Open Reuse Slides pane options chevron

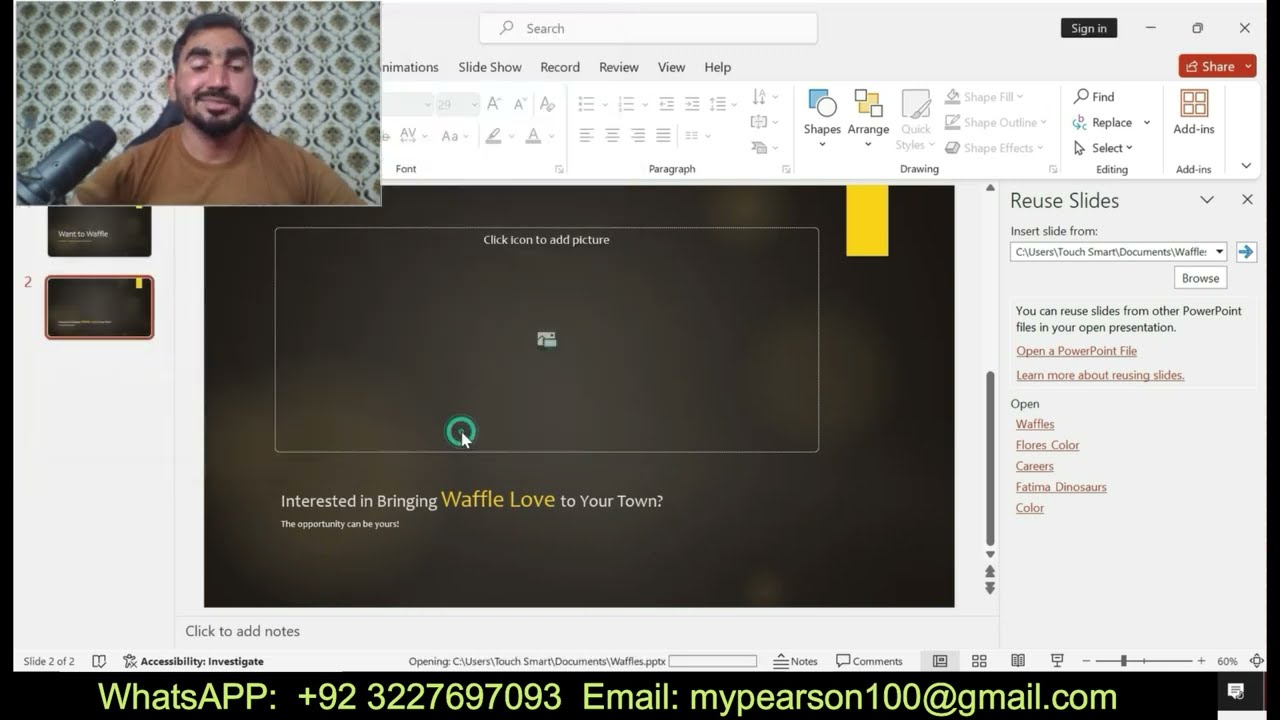click(x=1207, y=200)
